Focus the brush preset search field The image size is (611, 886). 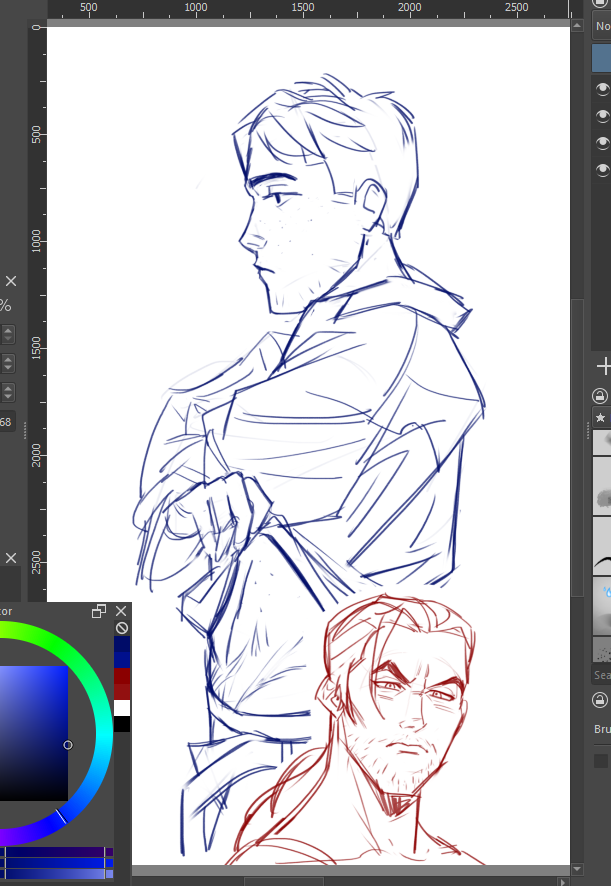[x=601, y=675]
